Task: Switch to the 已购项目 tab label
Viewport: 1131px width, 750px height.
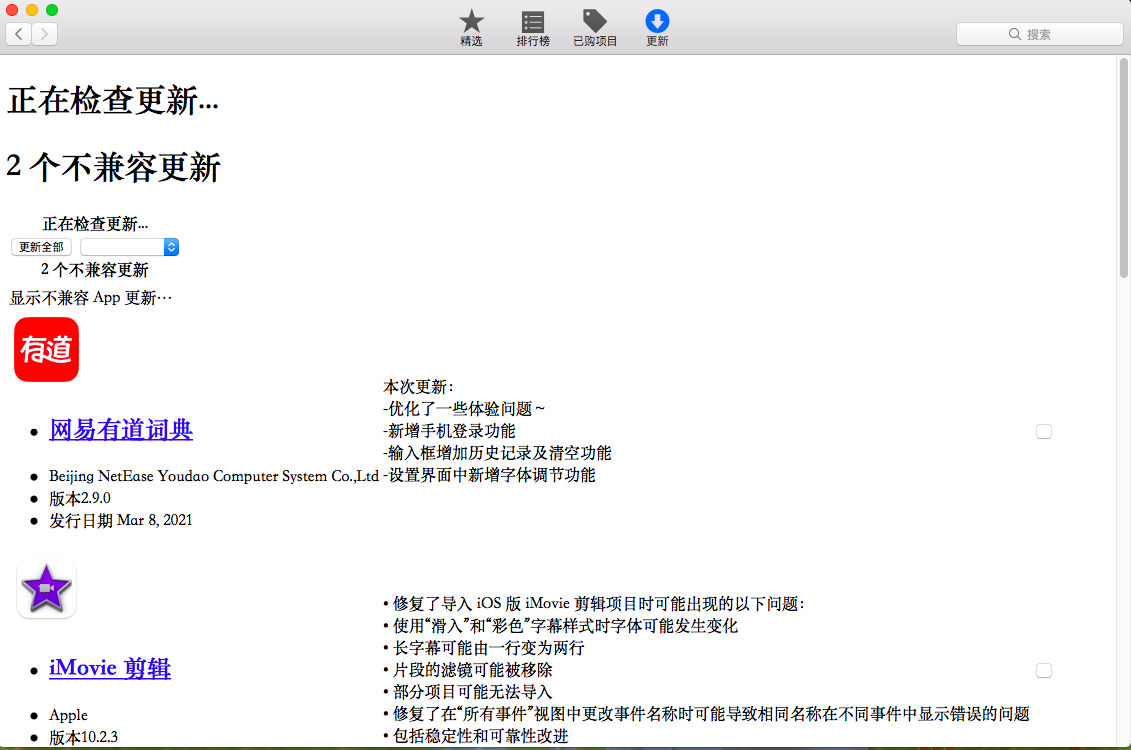Action: pos(595,42)
